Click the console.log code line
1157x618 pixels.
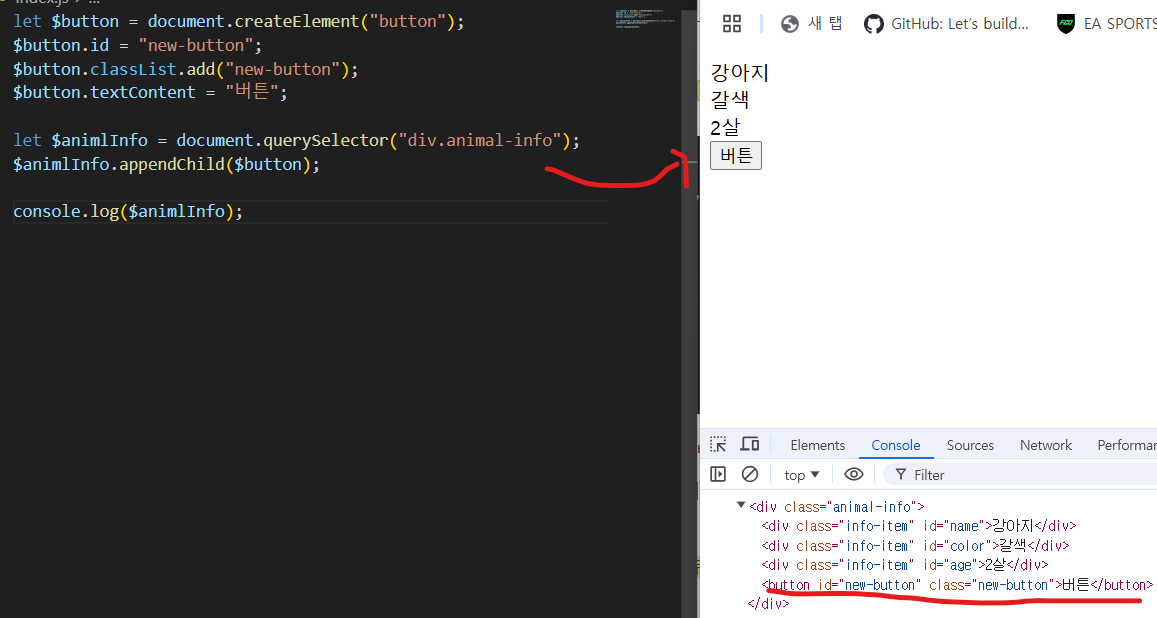(x=128, y=211)
